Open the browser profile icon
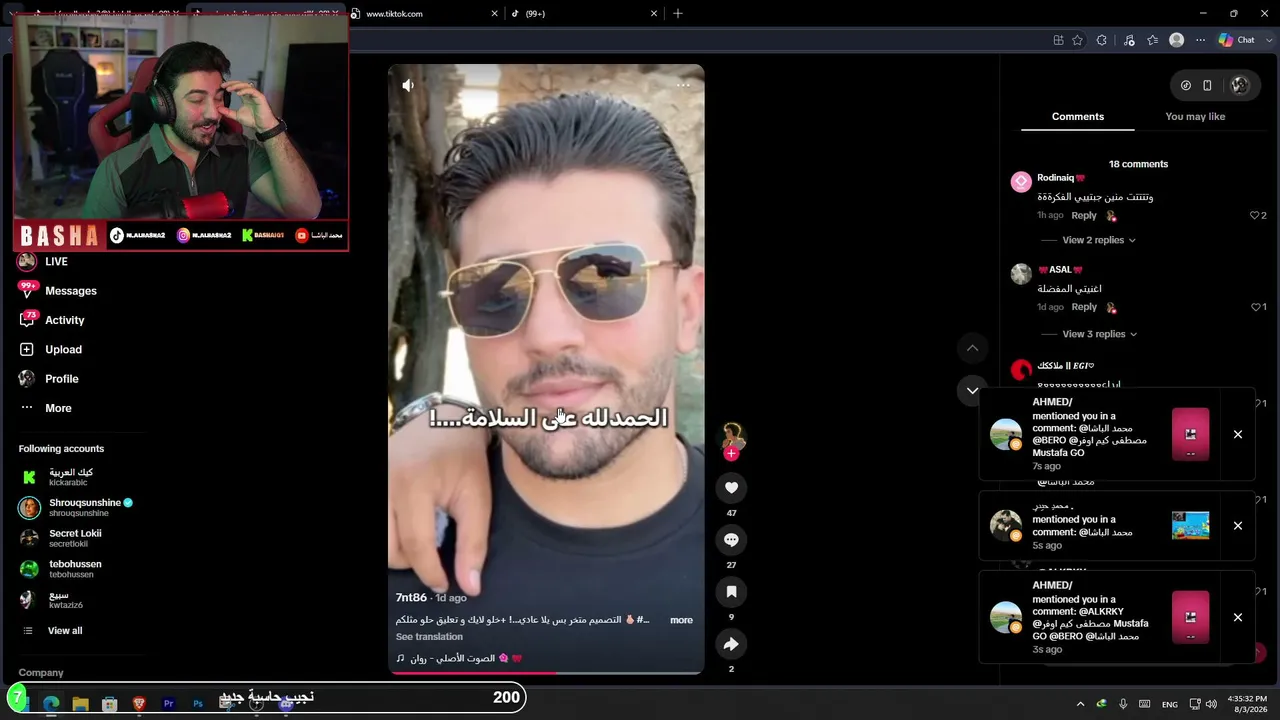The image size is (1280, 720). point(1177,40)
